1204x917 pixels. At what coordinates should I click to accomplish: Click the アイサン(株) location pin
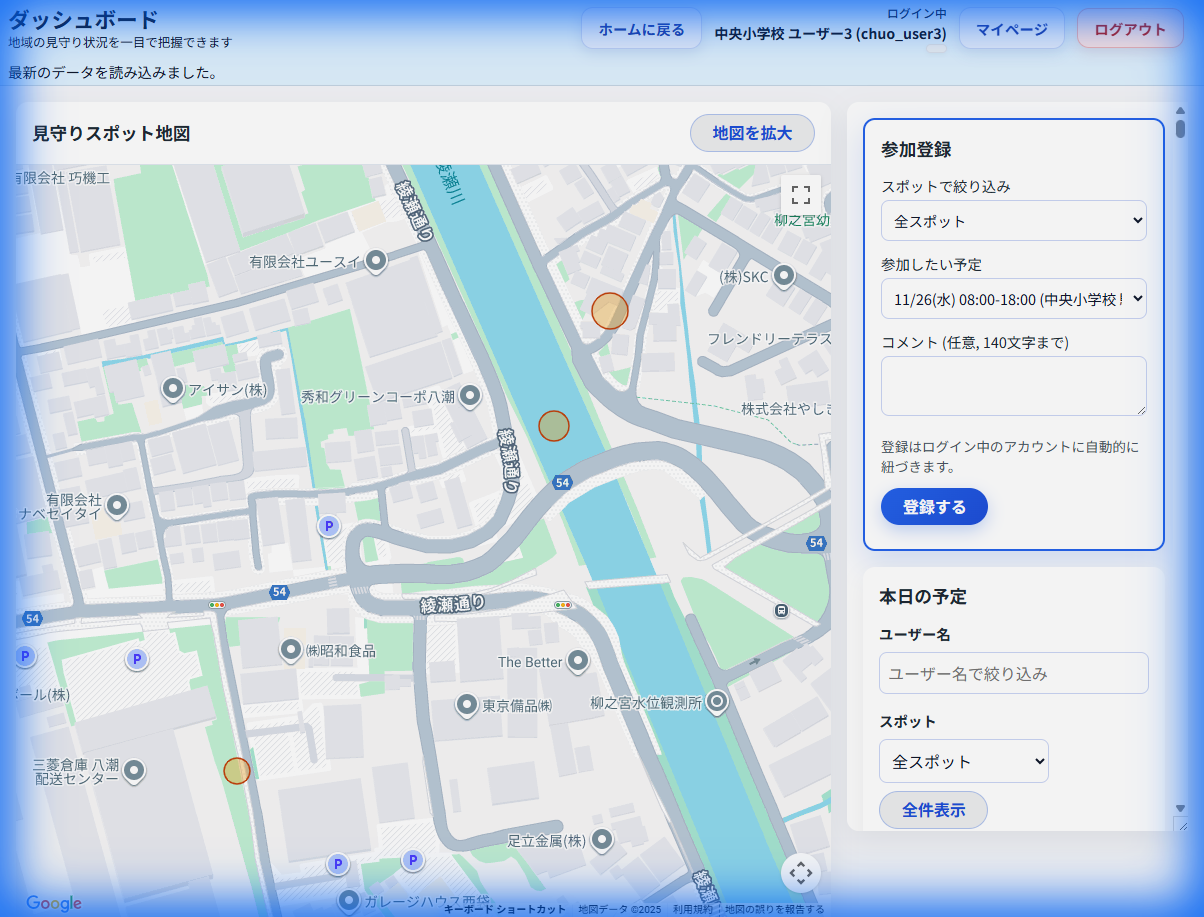click(x=173, y=388)
